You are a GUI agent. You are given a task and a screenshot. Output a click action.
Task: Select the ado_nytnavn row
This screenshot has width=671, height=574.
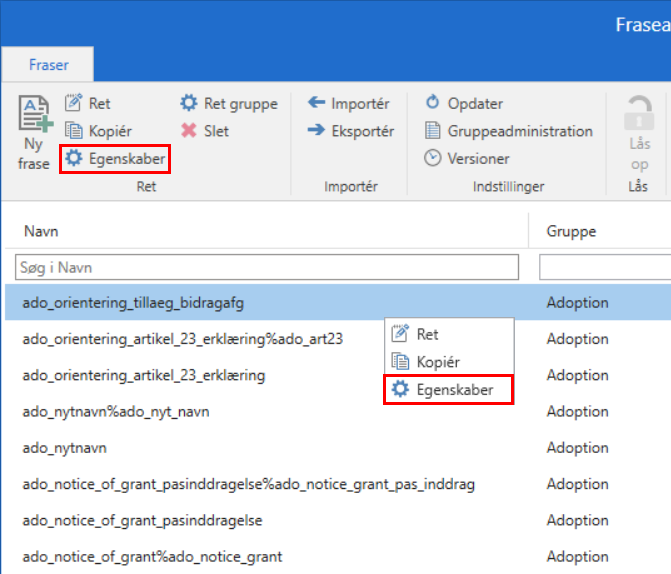pyautogui.click(x=338, y=448)
